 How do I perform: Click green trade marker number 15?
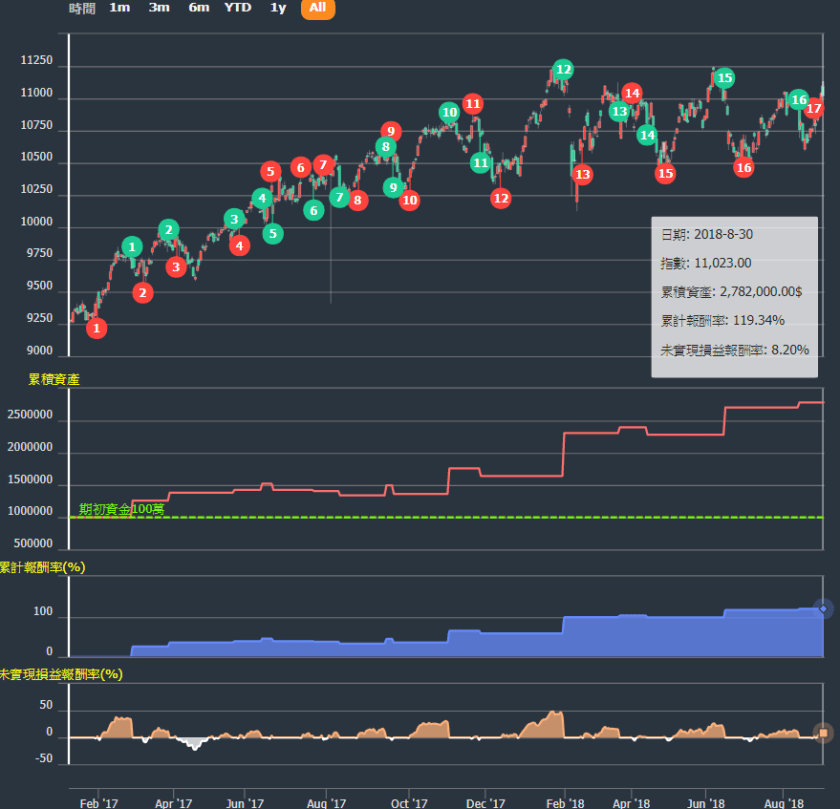tap(724, 78)
